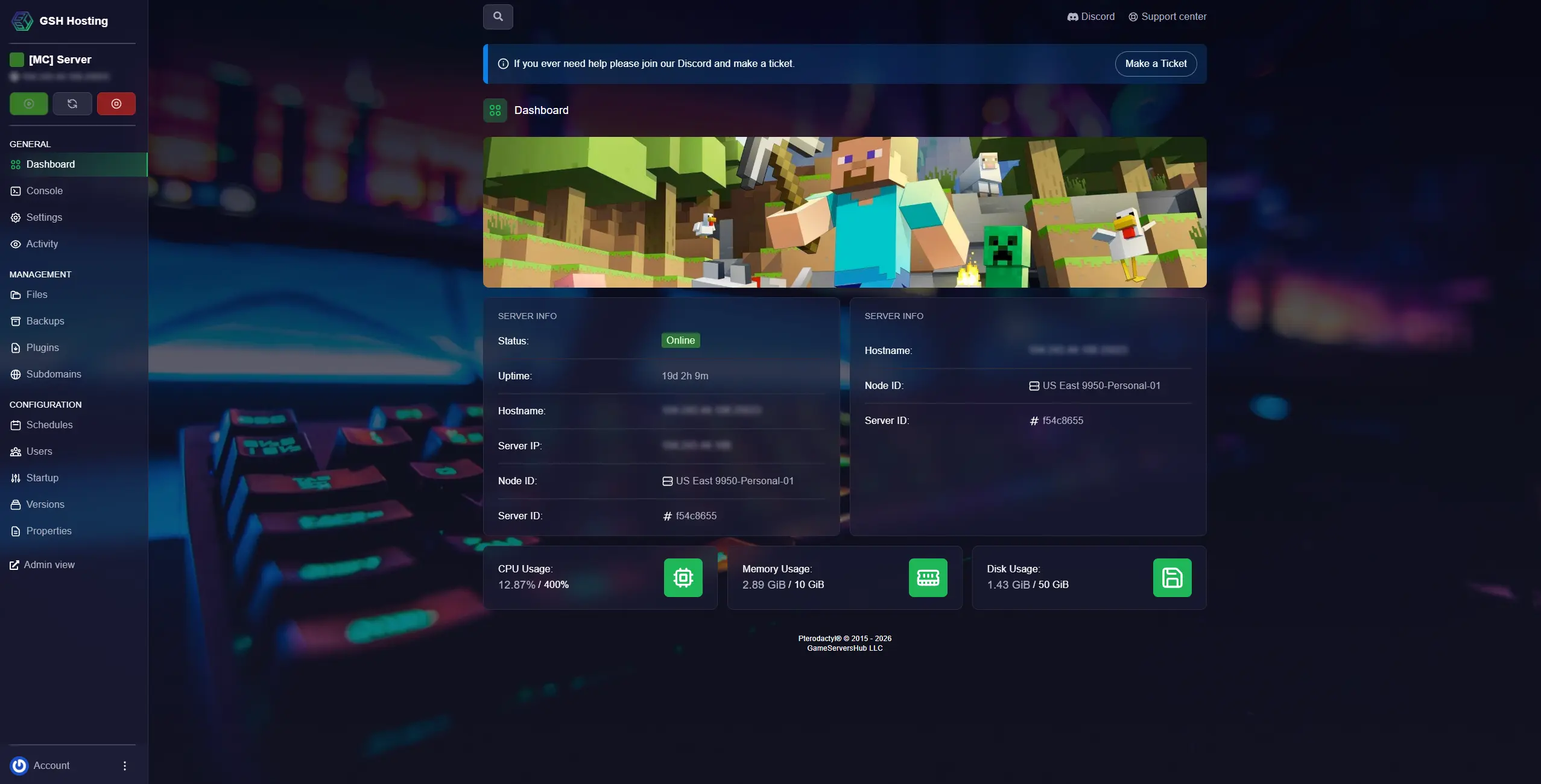Select the CPU usage chip icon
The width and height of the screenshot is (1541, 784).
[682, 577]
